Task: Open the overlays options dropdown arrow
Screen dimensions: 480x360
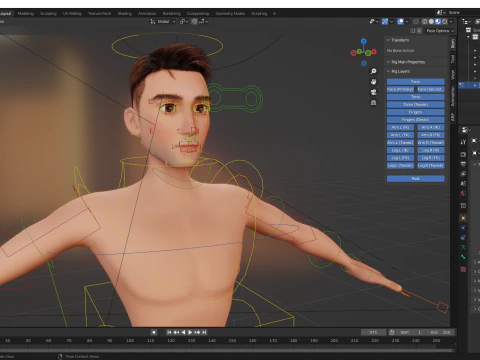Action: (407, 22)
